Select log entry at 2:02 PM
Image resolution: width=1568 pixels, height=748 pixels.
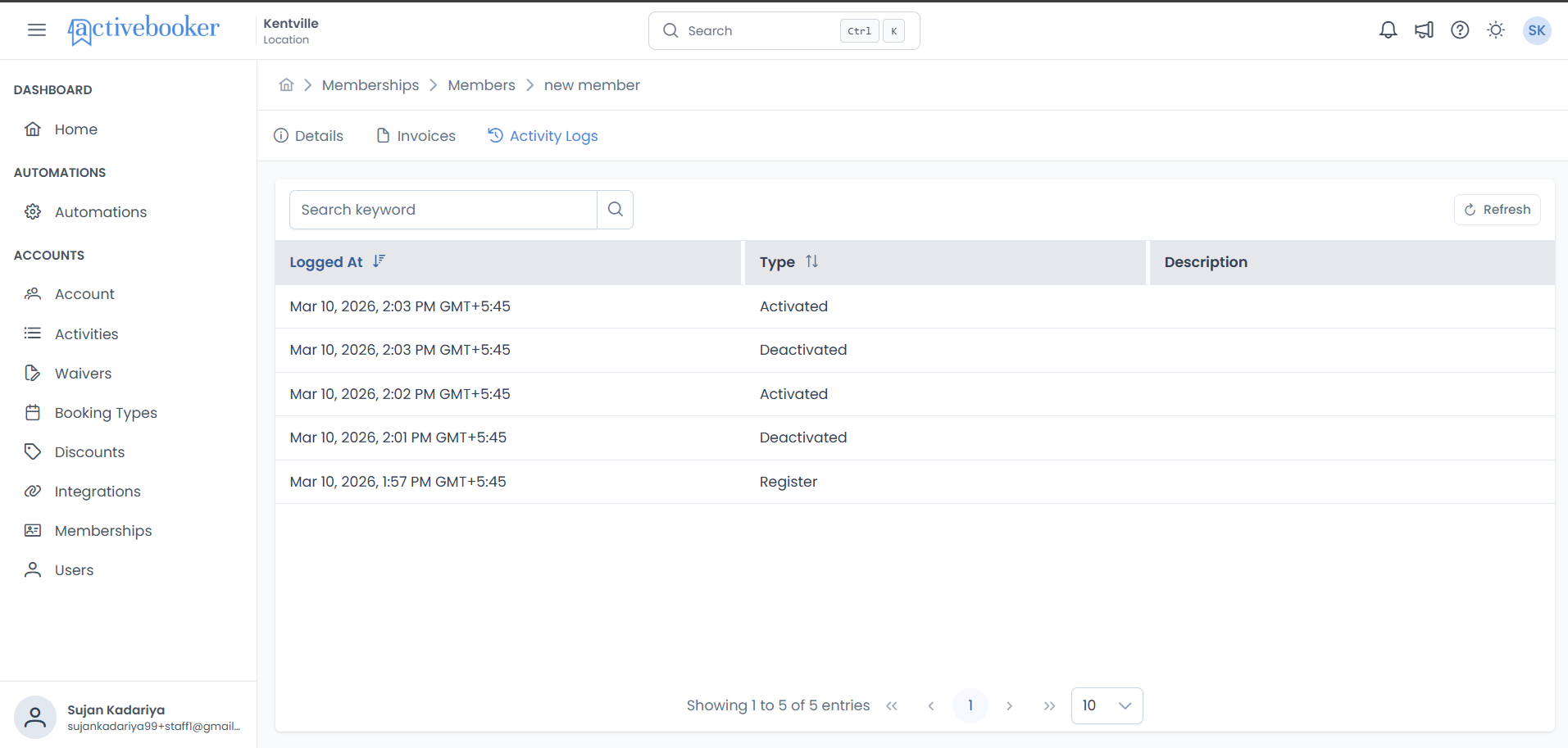pos(915,394)
